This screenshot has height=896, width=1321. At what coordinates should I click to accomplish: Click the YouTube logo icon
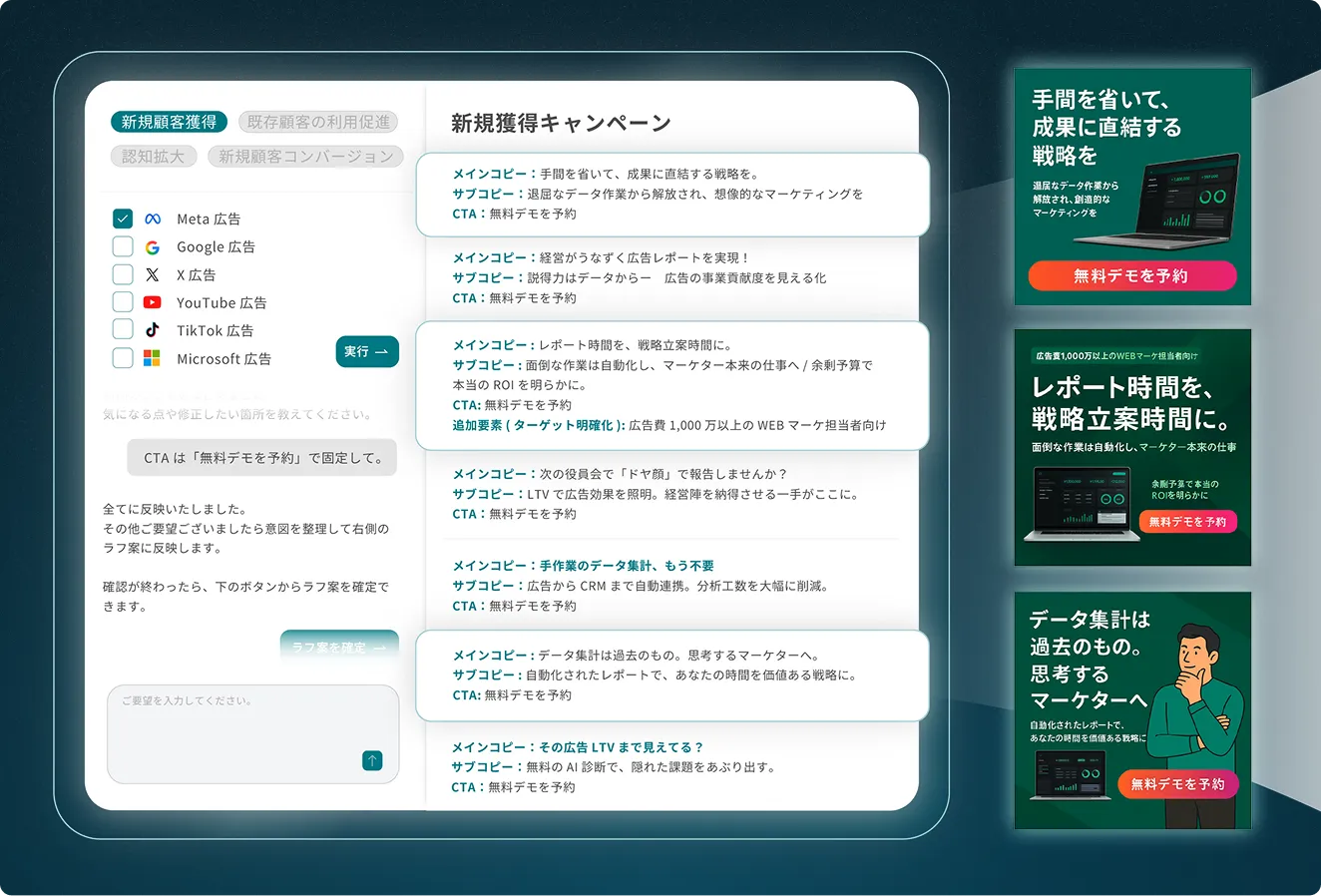[153, 302]
